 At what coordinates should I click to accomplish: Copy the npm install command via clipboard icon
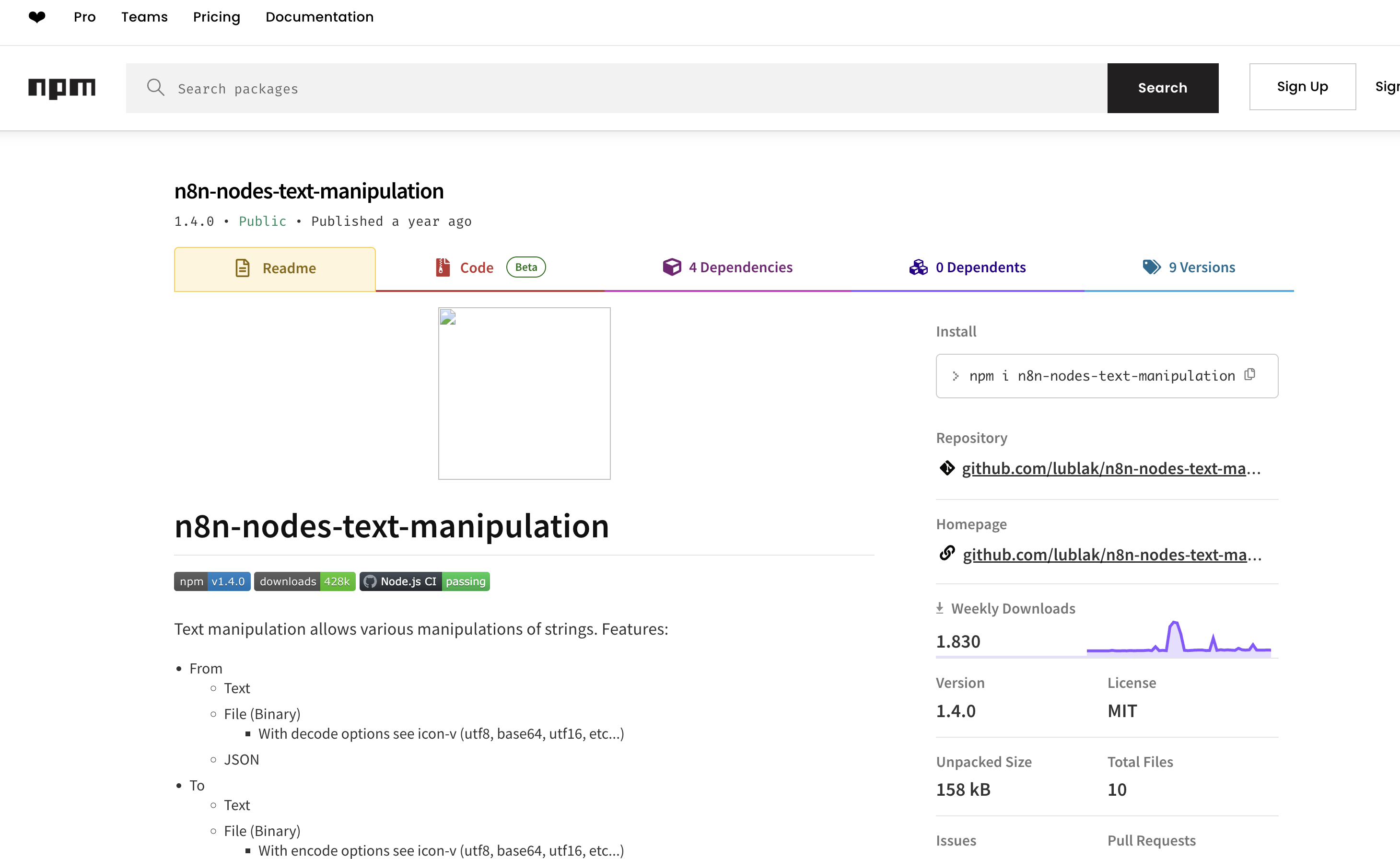(1249, 375)
